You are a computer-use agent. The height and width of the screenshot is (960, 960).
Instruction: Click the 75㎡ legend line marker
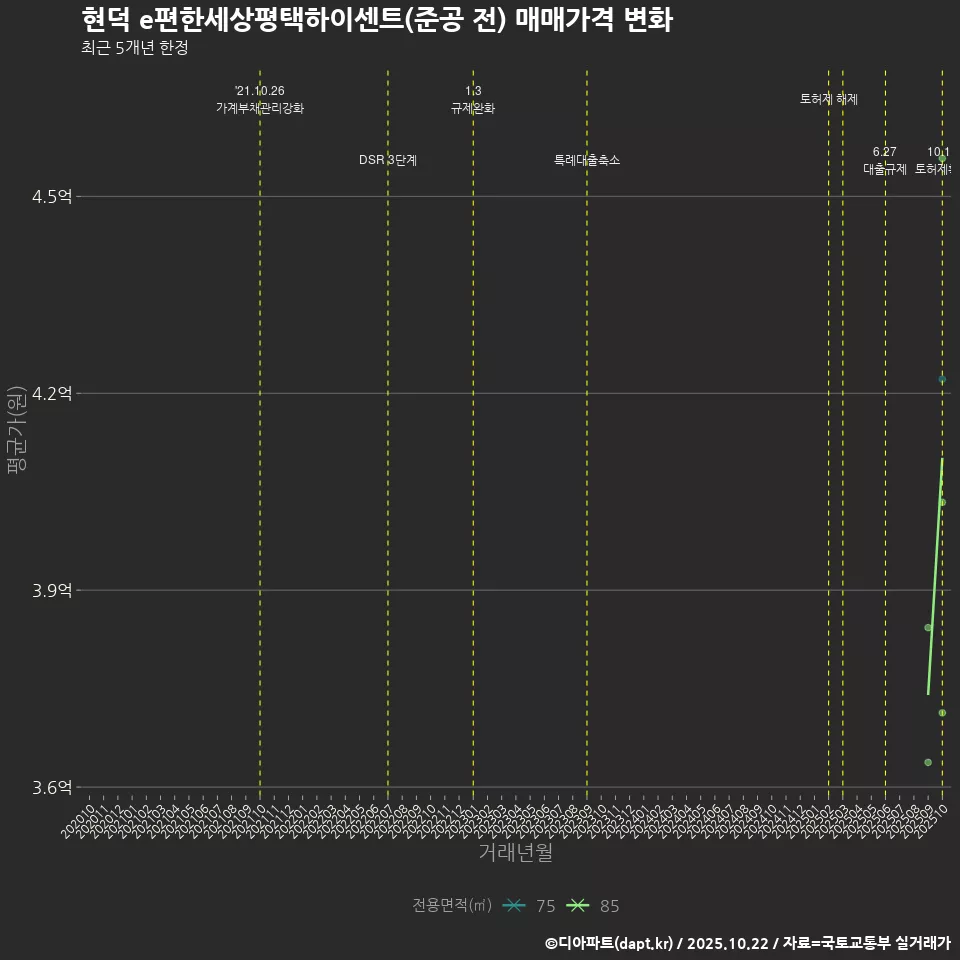coord(515,906)
